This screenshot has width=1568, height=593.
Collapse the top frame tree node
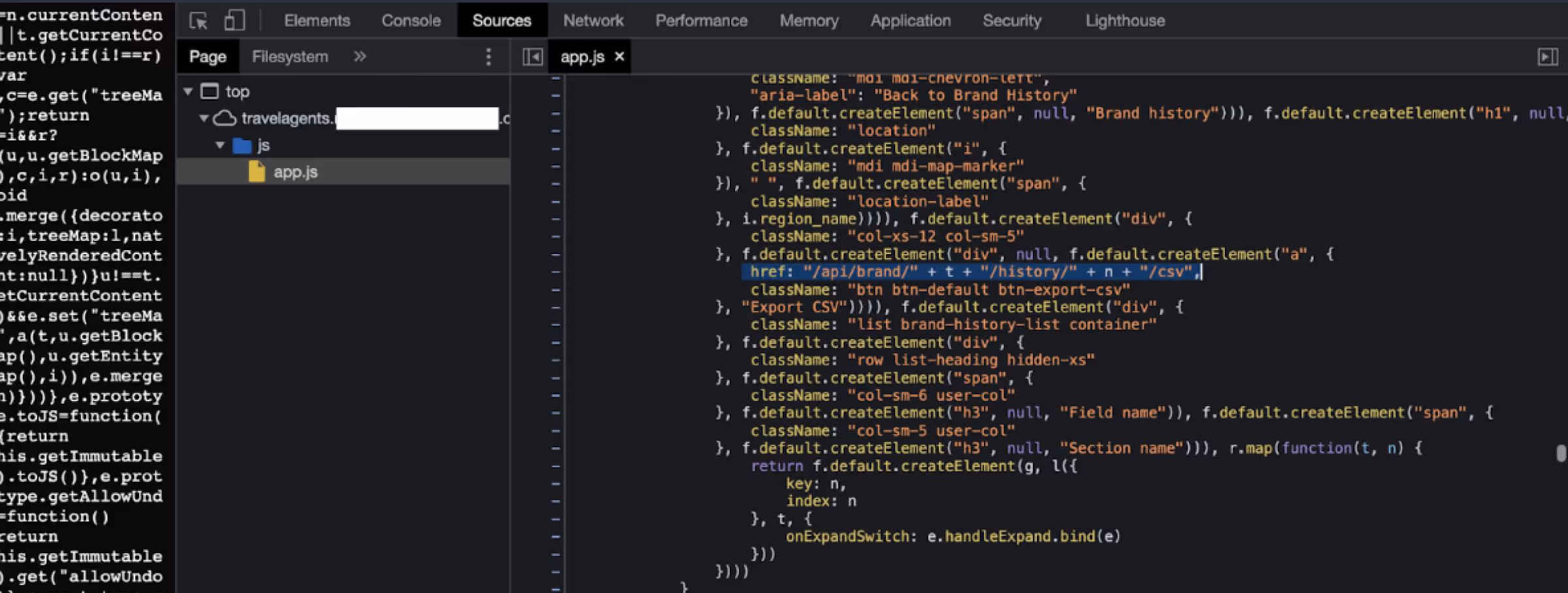[188, 91]
